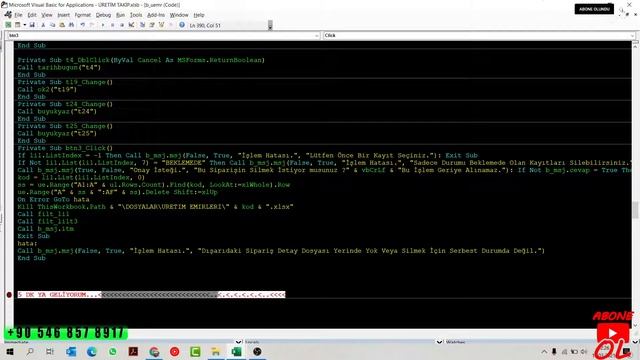Viewport: 640px width, 360px height.
Task: Click the Cut icon in the toolbar
Action: click(x=43, y=25)
